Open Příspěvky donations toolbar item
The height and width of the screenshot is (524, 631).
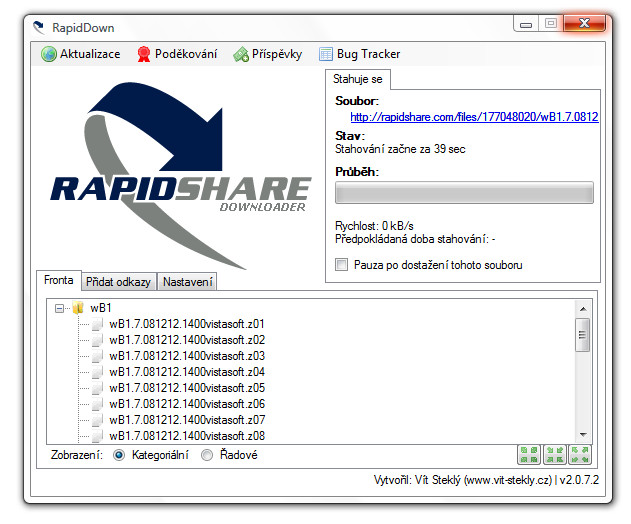tap(268, 54)
